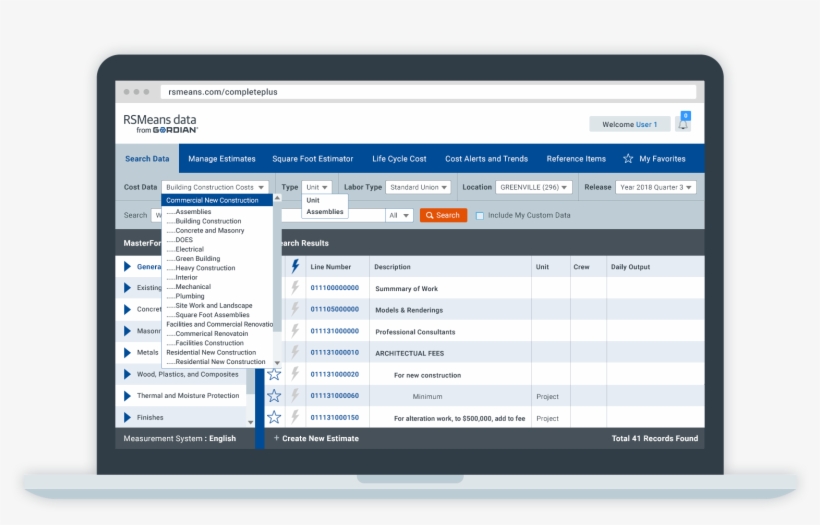
Task: Click lightning icon in Professional Consultants row
Action: point(295,331)
